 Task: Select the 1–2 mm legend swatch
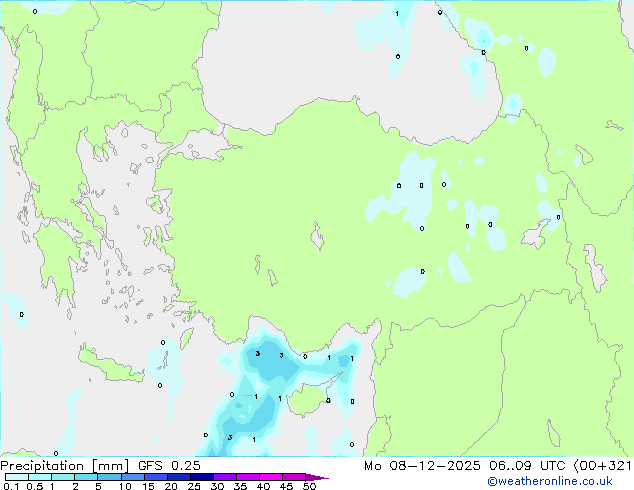click(63, 477)
